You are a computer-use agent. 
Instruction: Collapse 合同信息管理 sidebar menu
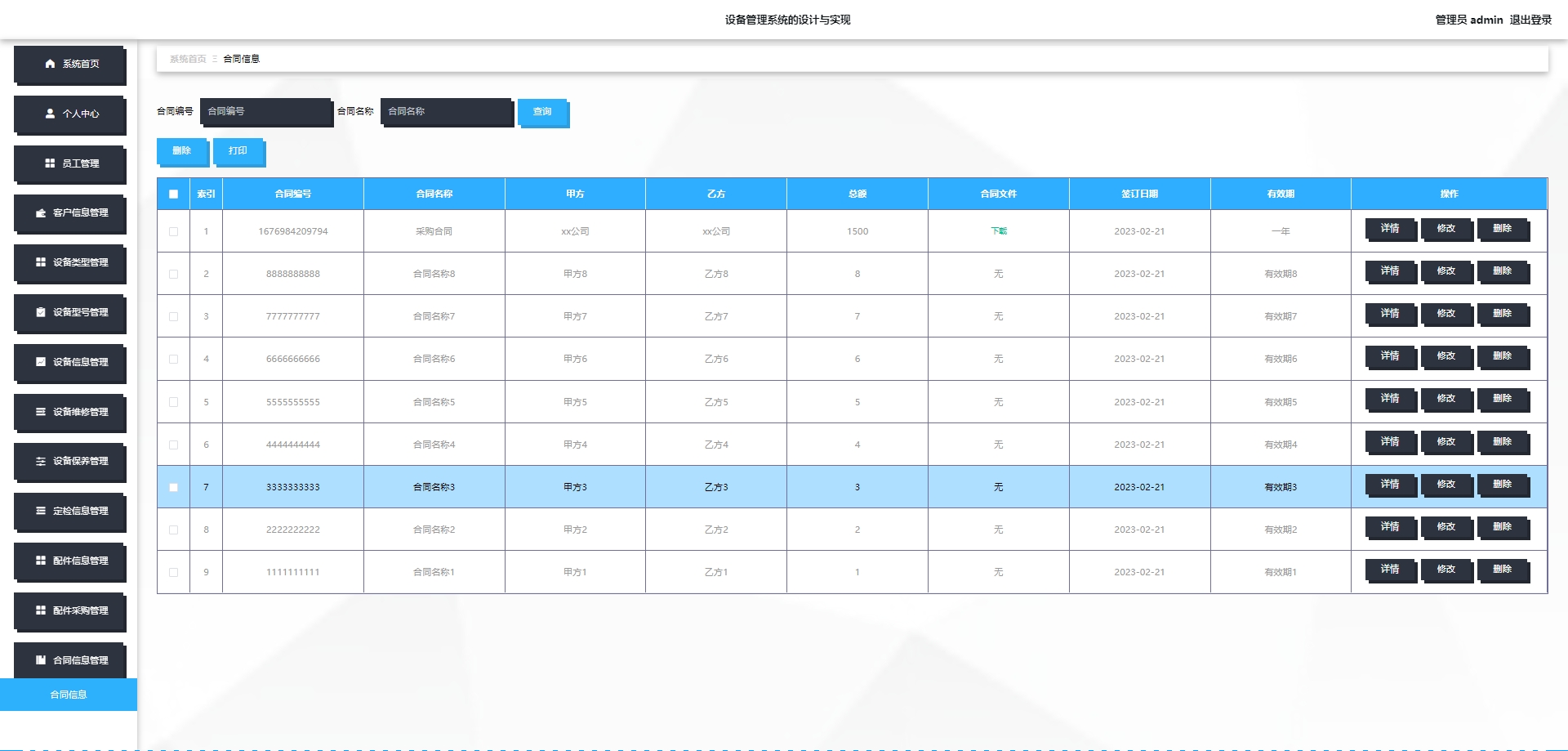click(70, 660)
